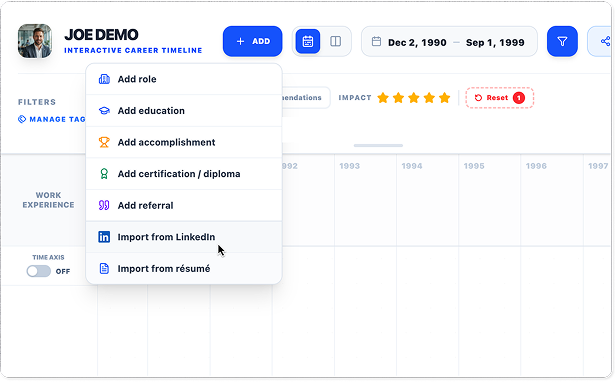The width and height of the screenshot is (615, 382).
Task: Click the calendar icon in date range
Action: (x=376, y=41)
